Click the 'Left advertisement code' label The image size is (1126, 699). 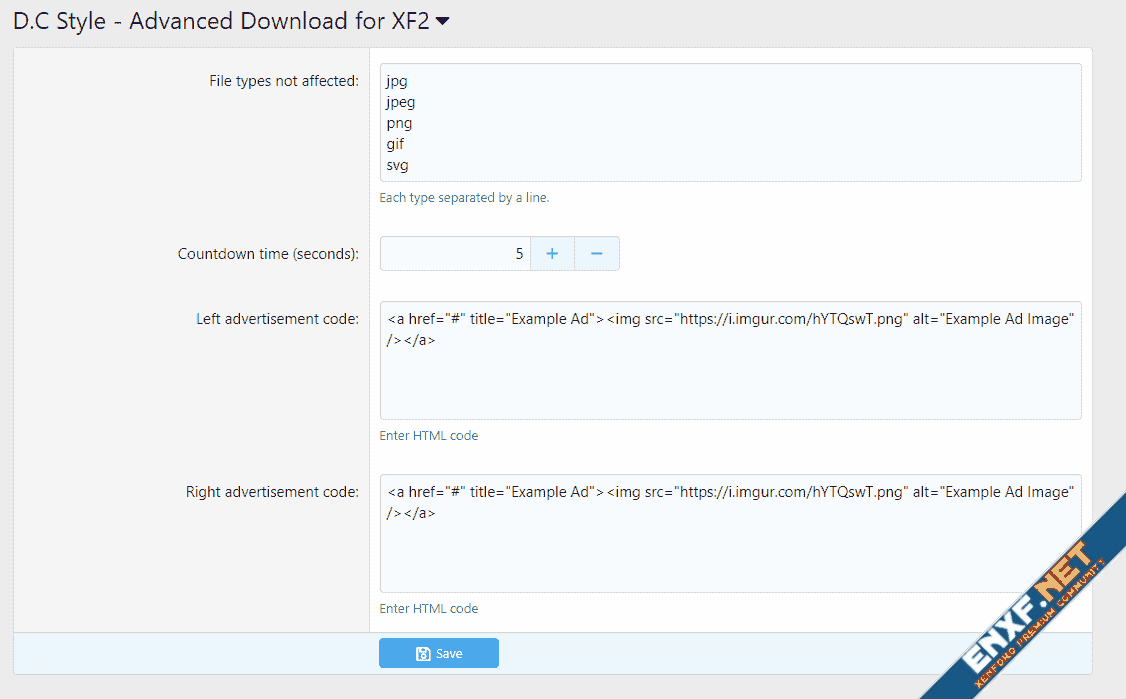[x=277, y=319]
